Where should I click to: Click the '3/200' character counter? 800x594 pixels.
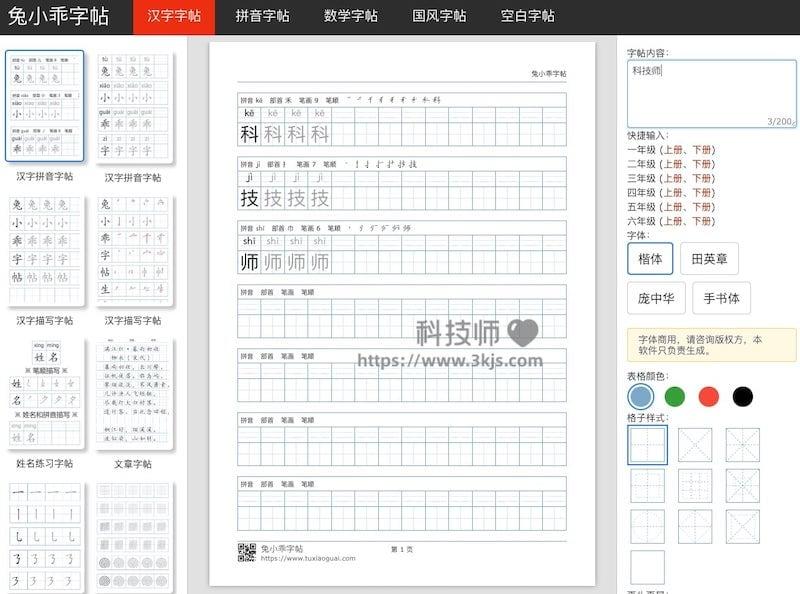pos(780,121)
